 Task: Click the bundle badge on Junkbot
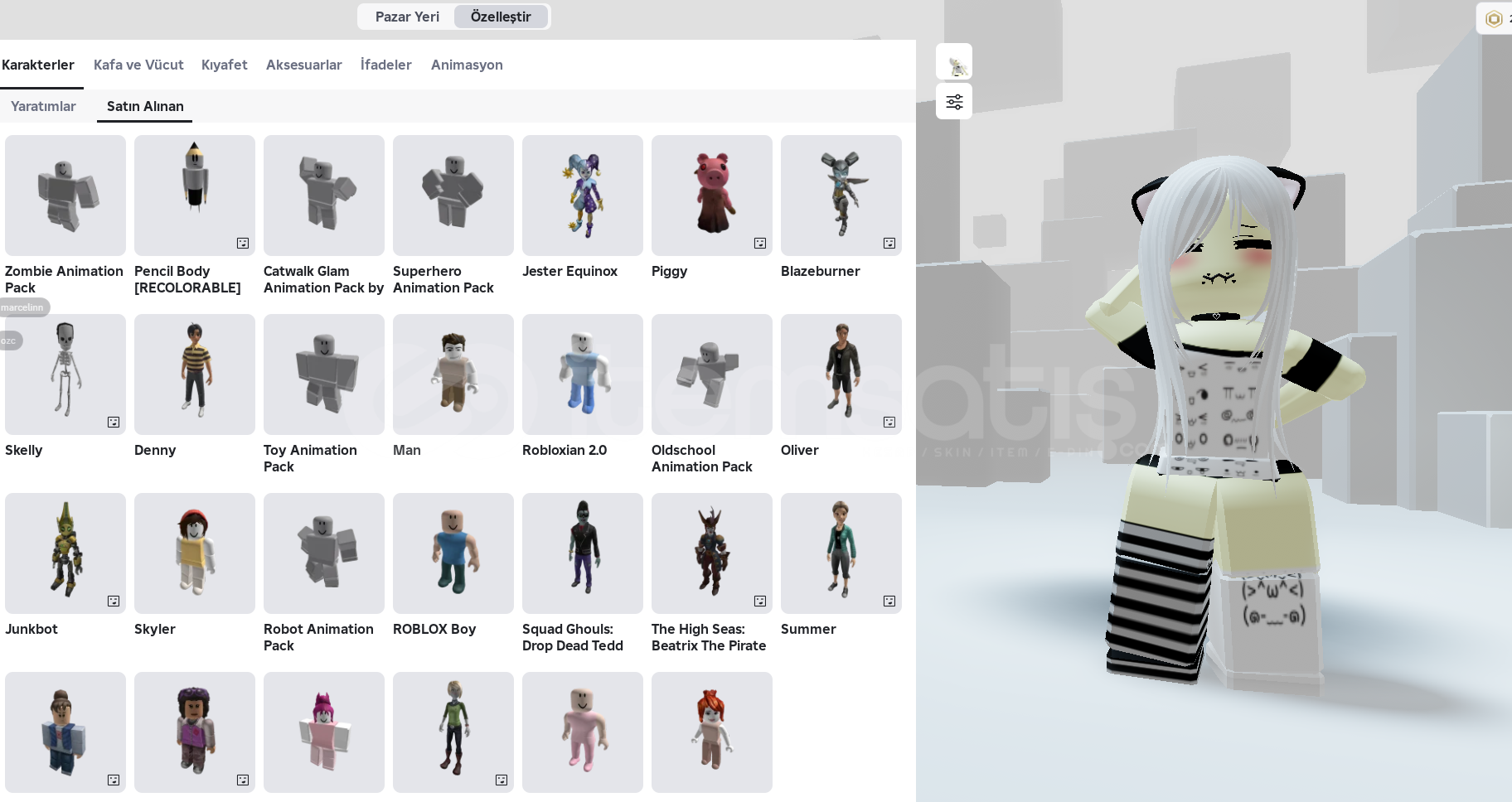(114, 601)
